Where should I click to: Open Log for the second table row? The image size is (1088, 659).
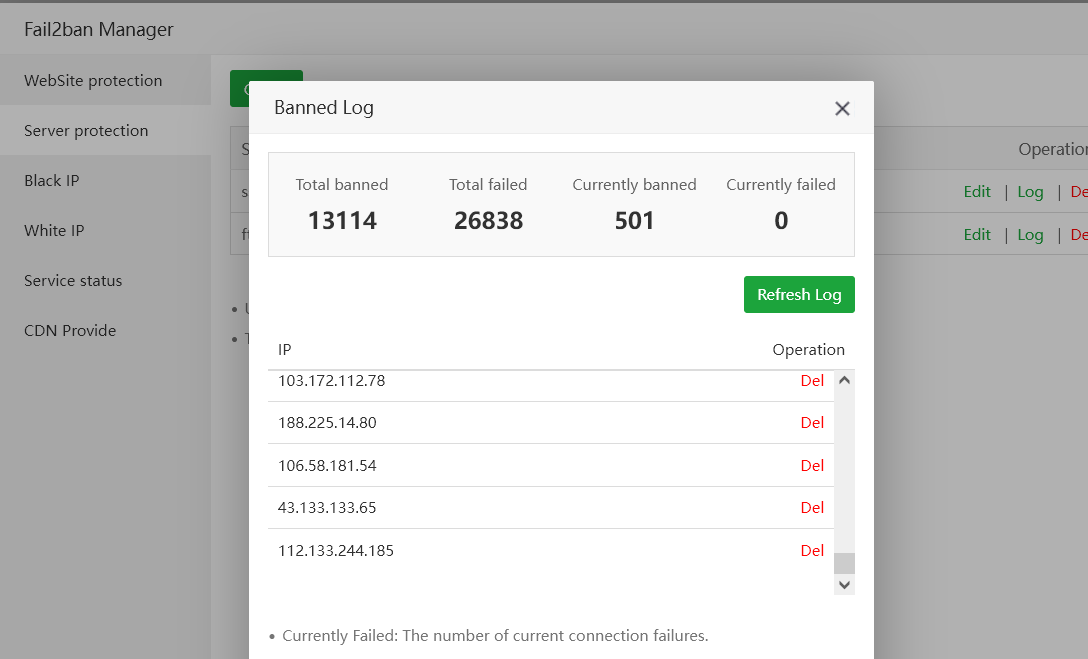[1030, 235]
